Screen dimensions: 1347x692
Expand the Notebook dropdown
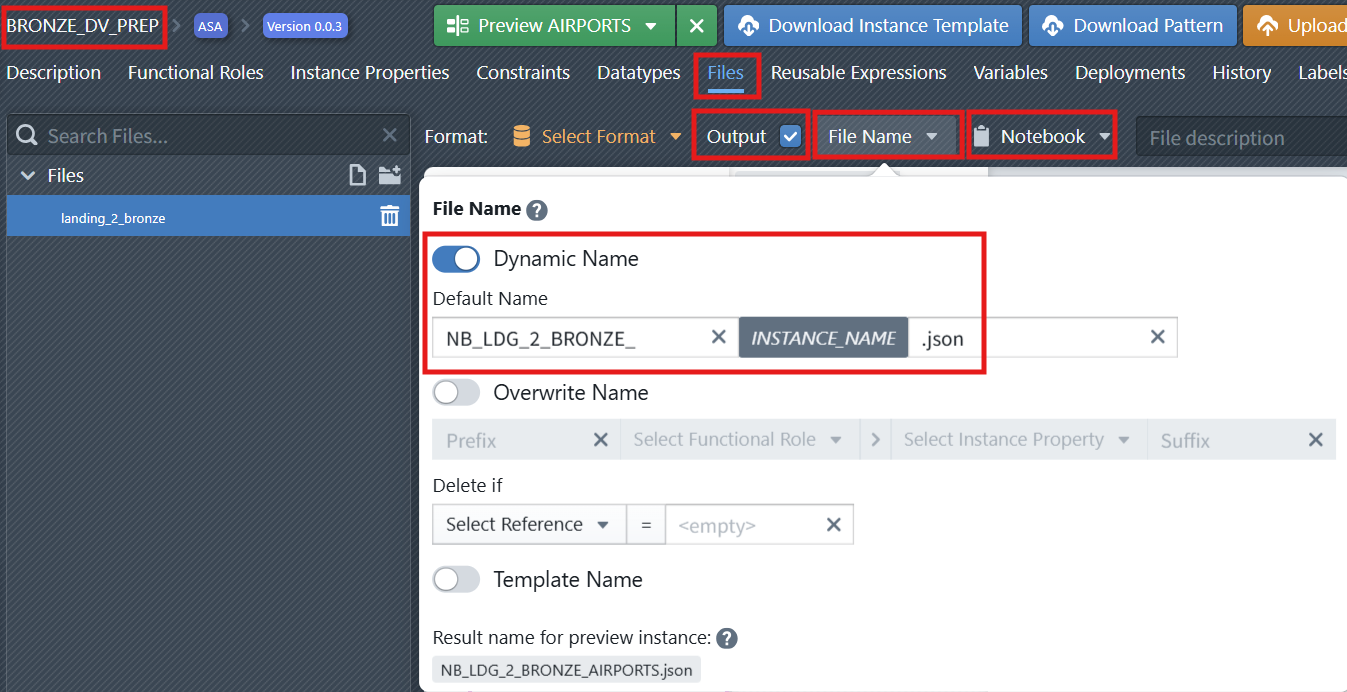click(1043, 137)
